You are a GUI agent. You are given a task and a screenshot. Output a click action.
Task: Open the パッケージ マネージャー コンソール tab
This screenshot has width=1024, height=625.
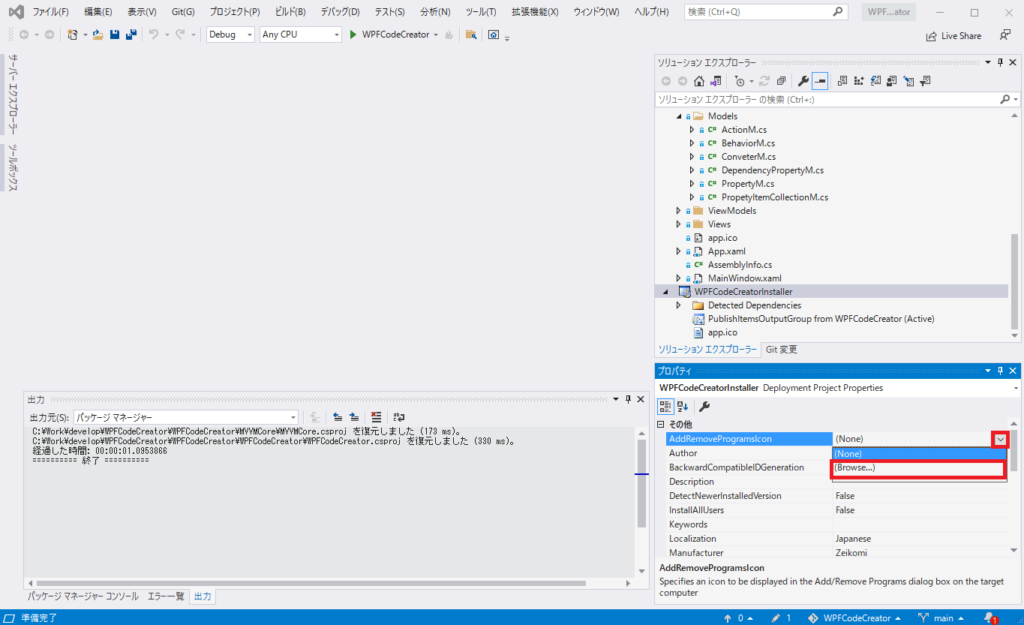83,596
